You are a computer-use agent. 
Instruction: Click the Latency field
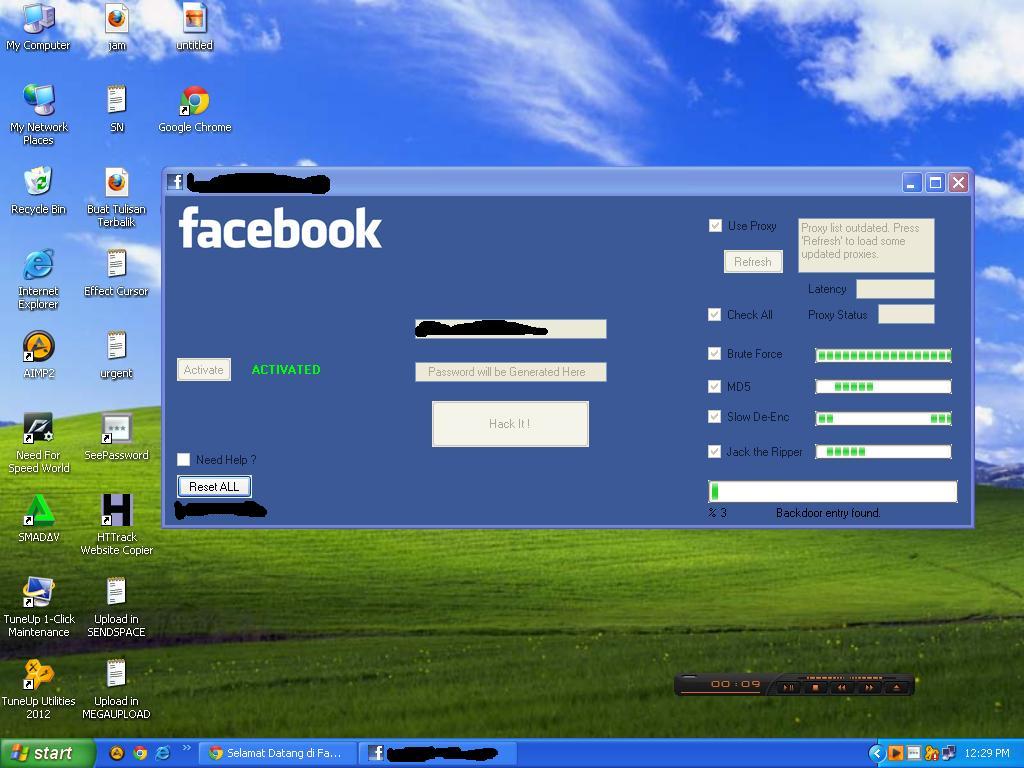[x=895, y=289]
